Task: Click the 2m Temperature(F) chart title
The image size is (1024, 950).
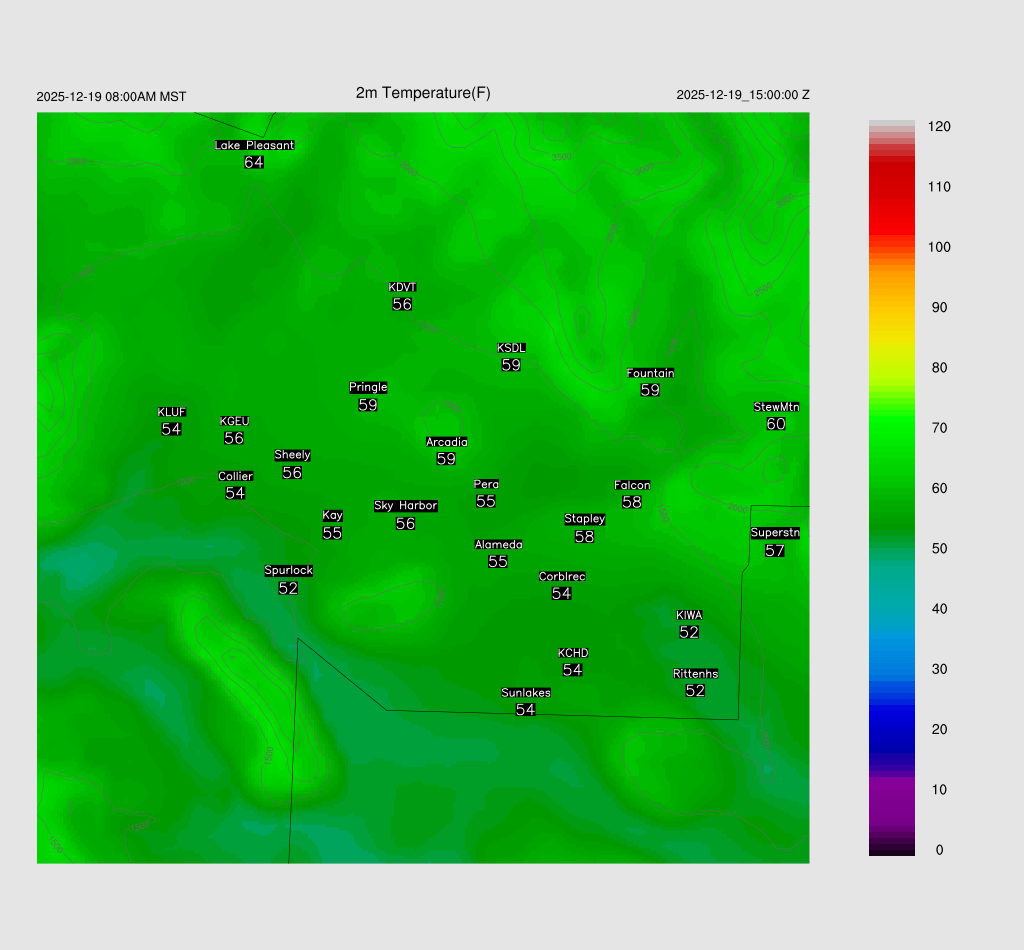Action: click(423, 93)
